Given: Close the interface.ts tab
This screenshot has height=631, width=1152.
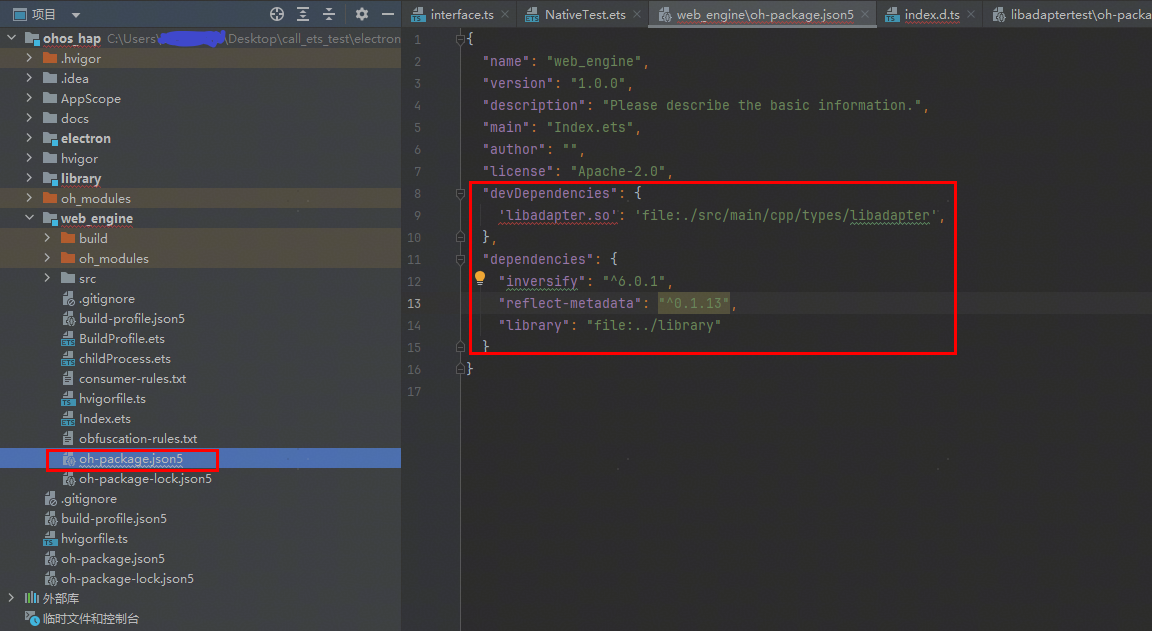Looking at the screenshot, I should pyautogui.click(x=505, y=14).
